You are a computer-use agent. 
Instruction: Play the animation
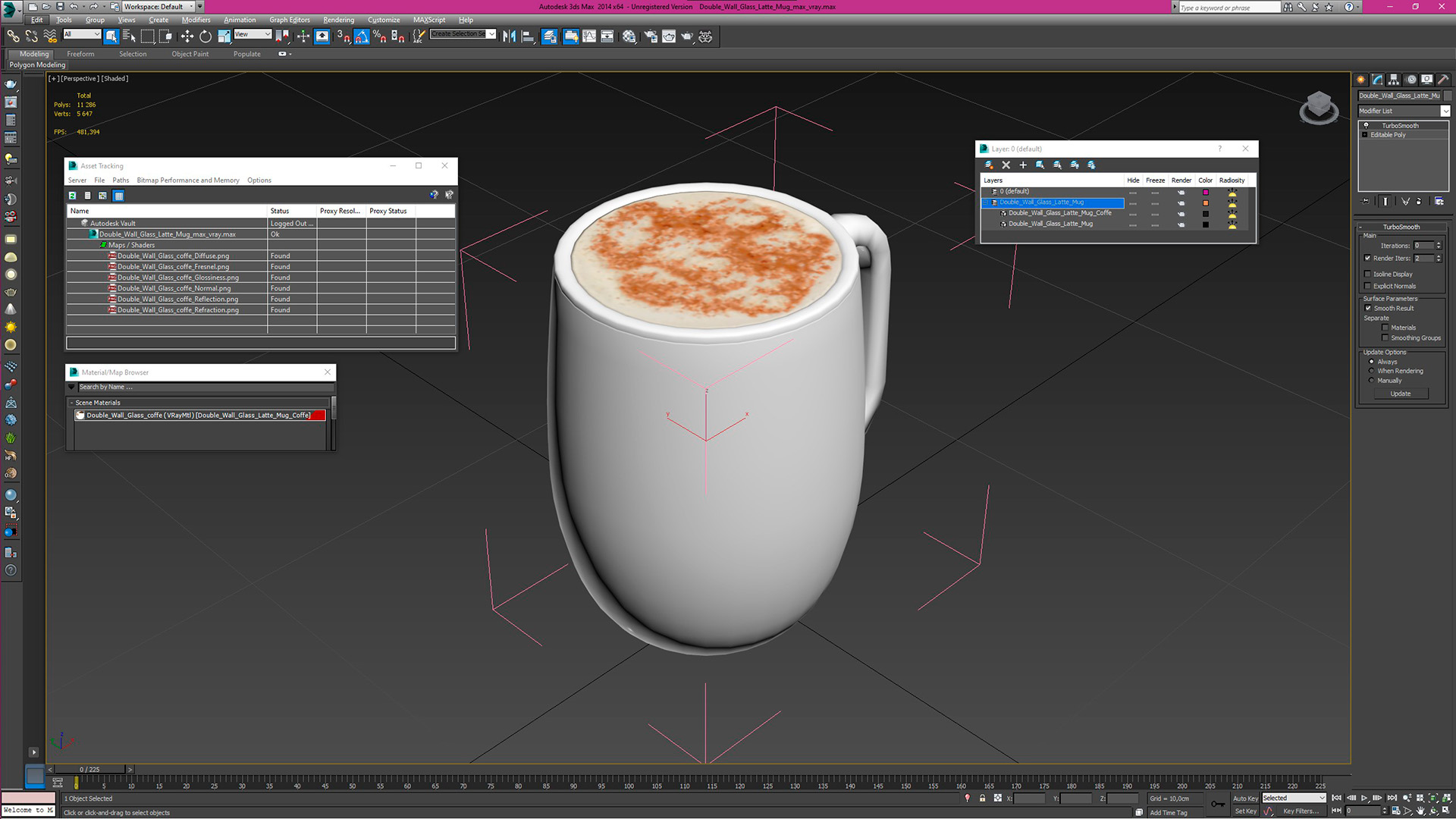(1363, 798)
